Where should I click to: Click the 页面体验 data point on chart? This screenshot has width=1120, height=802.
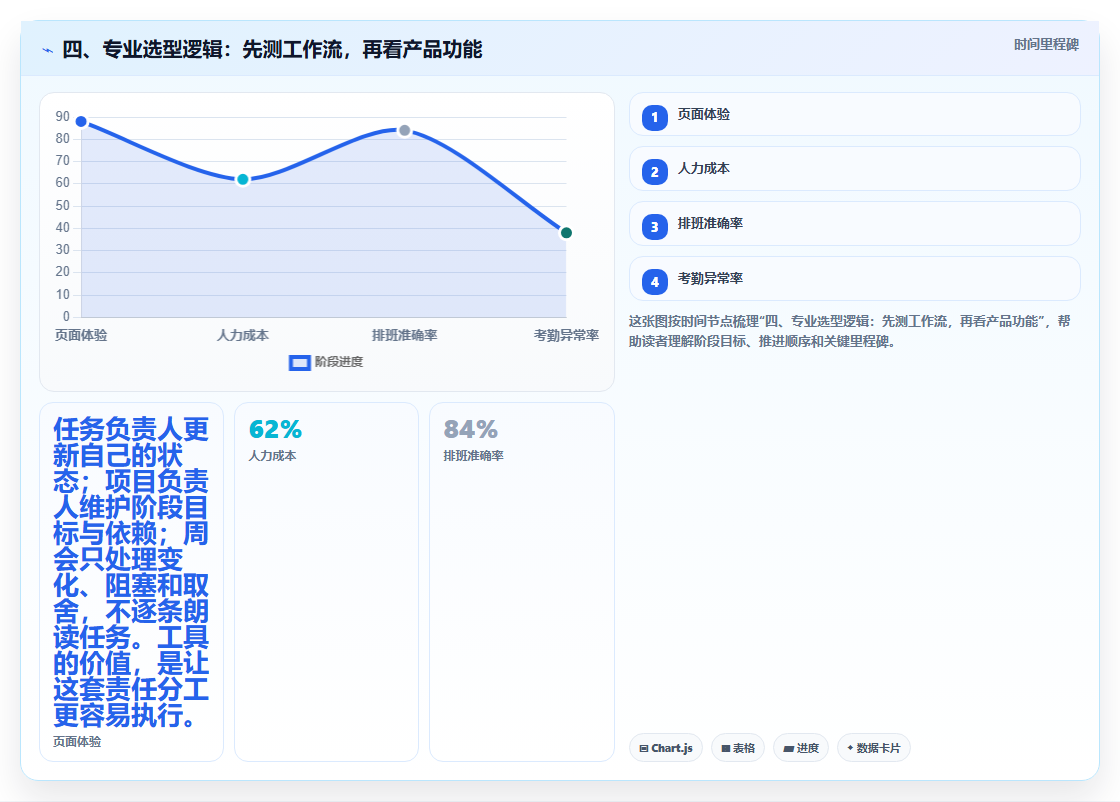tap(81, 121)
